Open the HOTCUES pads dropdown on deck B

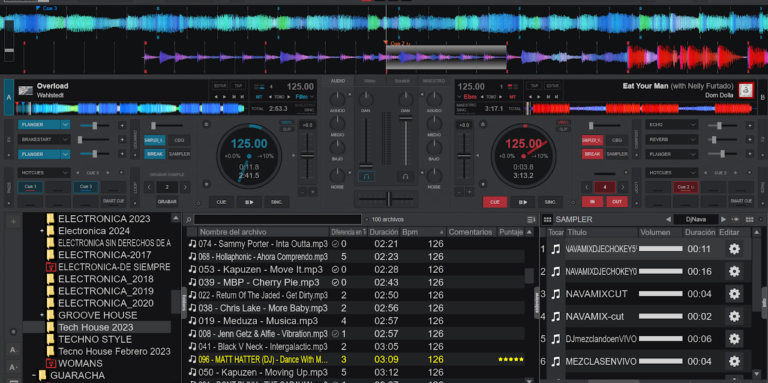click(x=693, y=173)
